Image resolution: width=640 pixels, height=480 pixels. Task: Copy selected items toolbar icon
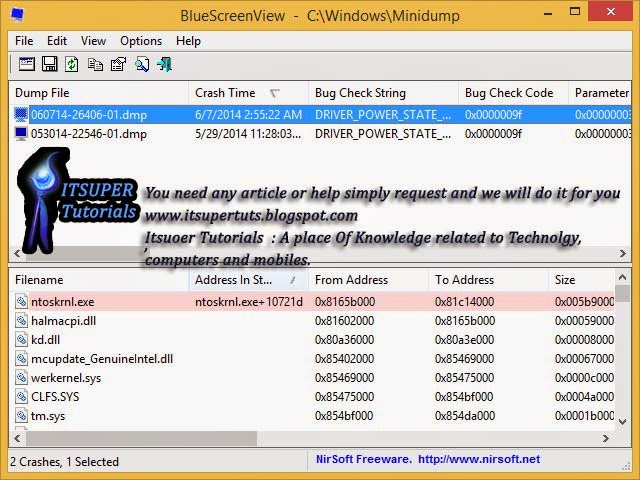click(95, 64)
